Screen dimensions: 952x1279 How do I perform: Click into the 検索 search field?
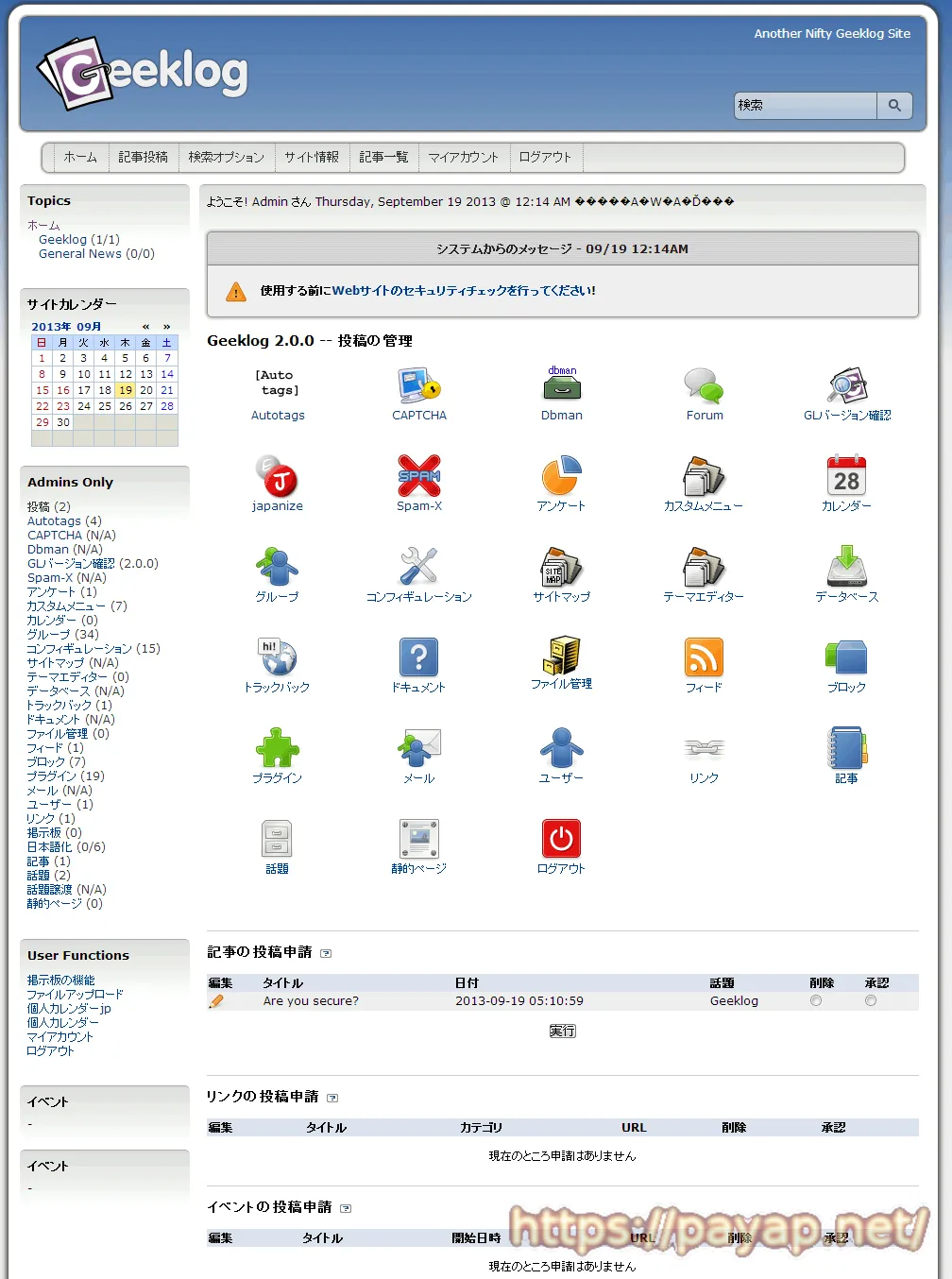click(805, 106)
